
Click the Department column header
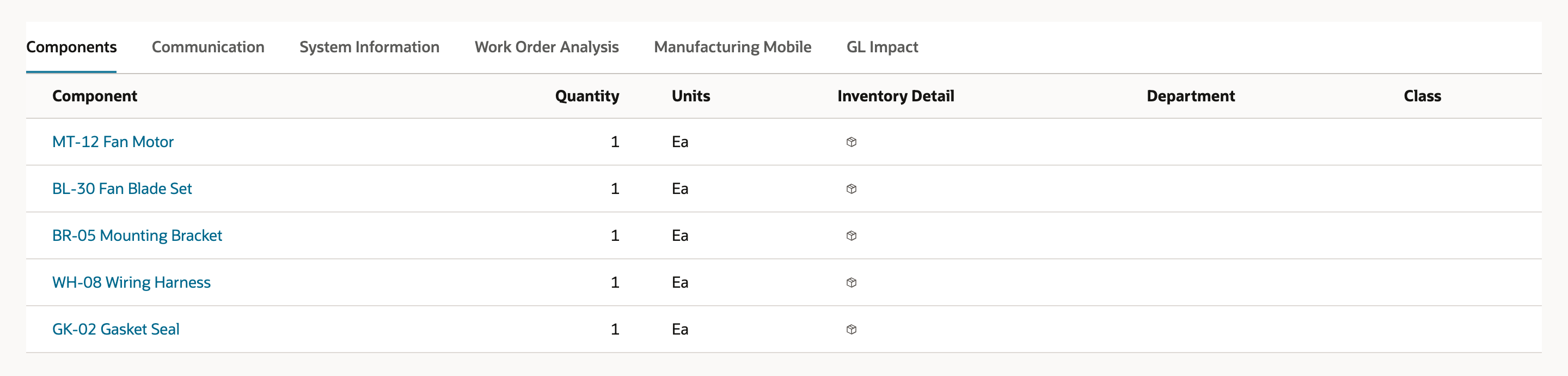pos(1191,96)
